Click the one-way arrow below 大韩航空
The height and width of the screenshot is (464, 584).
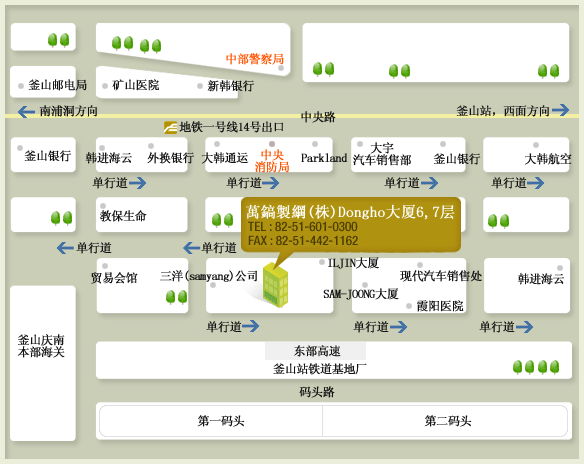(536, 183)
